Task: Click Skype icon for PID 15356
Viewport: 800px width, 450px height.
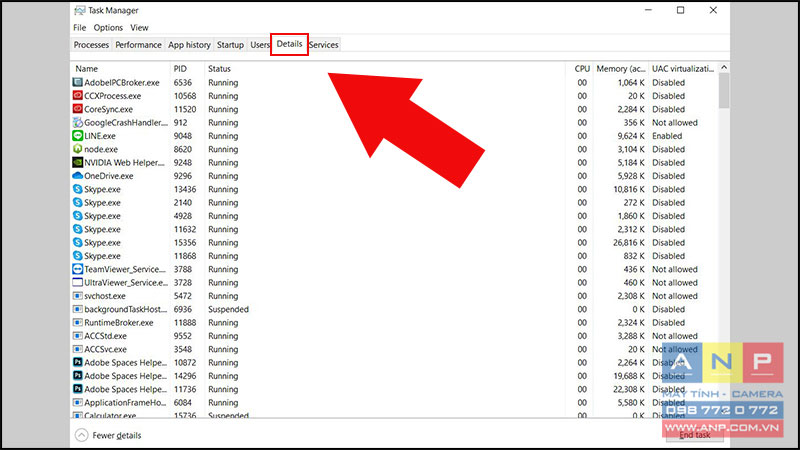Action: [78, 242]
